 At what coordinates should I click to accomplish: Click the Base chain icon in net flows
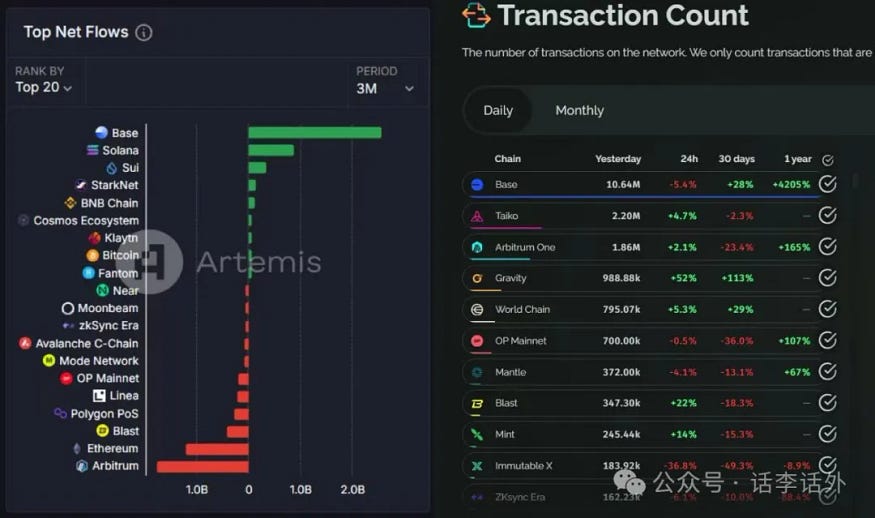(x=102, y=132)
